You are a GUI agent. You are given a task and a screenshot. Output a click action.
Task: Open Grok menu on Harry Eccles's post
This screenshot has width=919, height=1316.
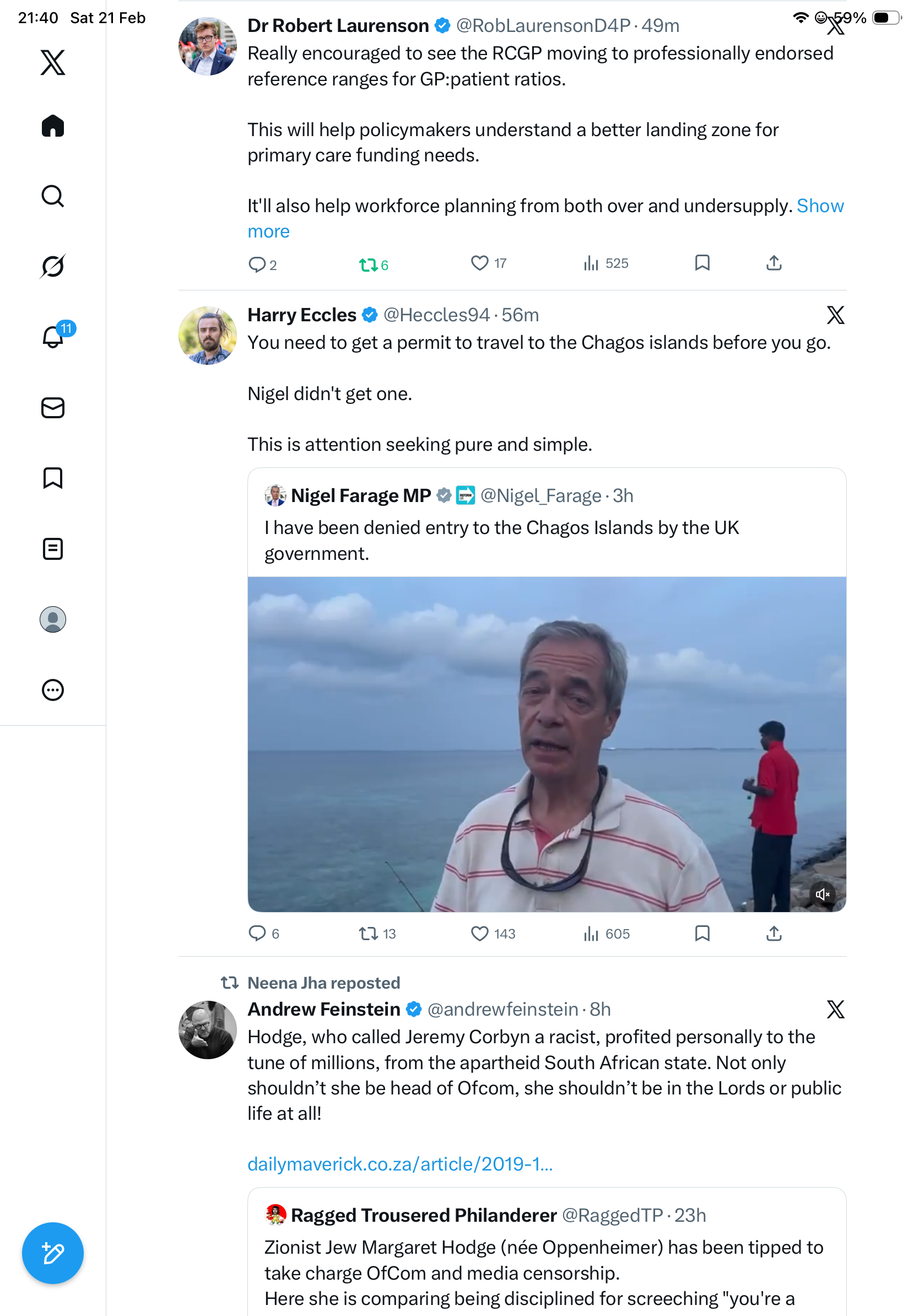835,315
